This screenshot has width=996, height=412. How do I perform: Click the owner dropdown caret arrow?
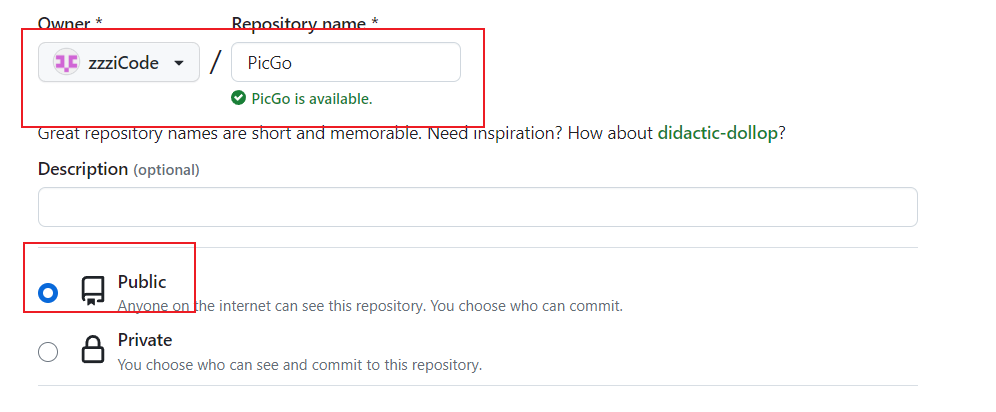pos(179,63)
